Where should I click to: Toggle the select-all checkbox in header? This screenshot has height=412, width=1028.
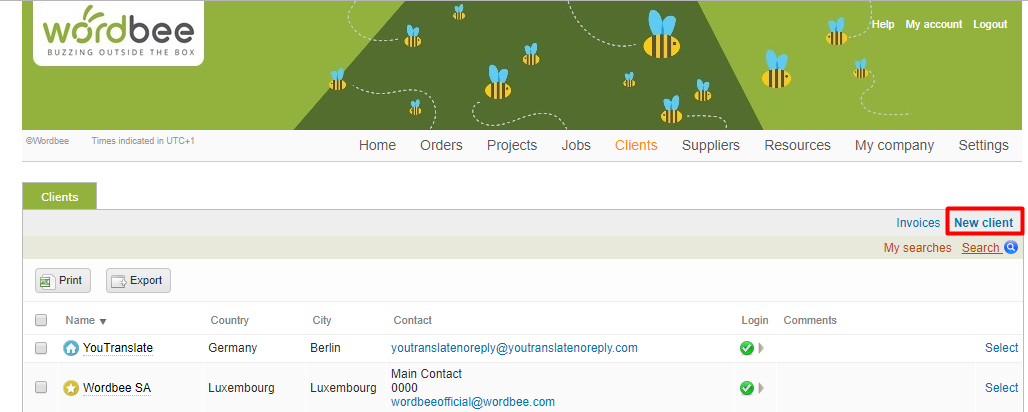point(41,321)
